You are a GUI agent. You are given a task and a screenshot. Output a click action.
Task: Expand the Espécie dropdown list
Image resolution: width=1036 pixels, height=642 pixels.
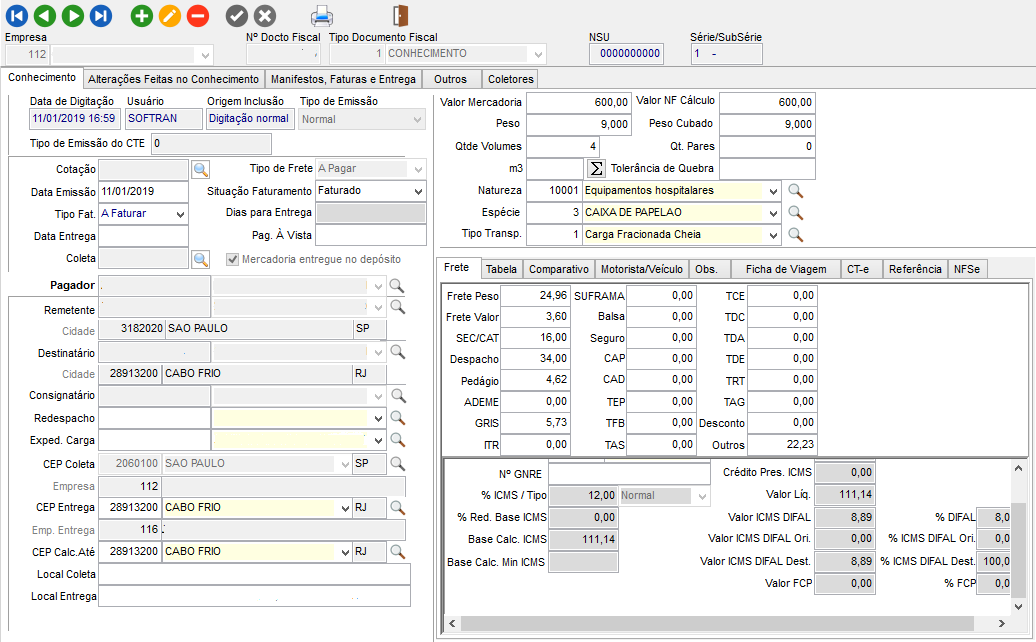click(x=772, y=212)
